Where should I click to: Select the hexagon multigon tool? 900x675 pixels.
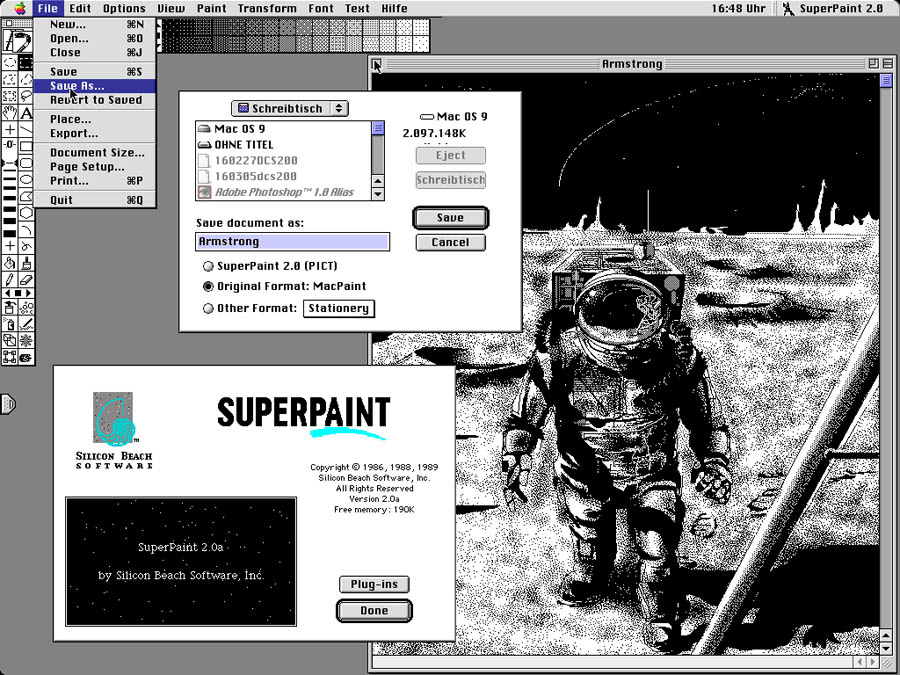pyautogui.click(x=26, y=213)
